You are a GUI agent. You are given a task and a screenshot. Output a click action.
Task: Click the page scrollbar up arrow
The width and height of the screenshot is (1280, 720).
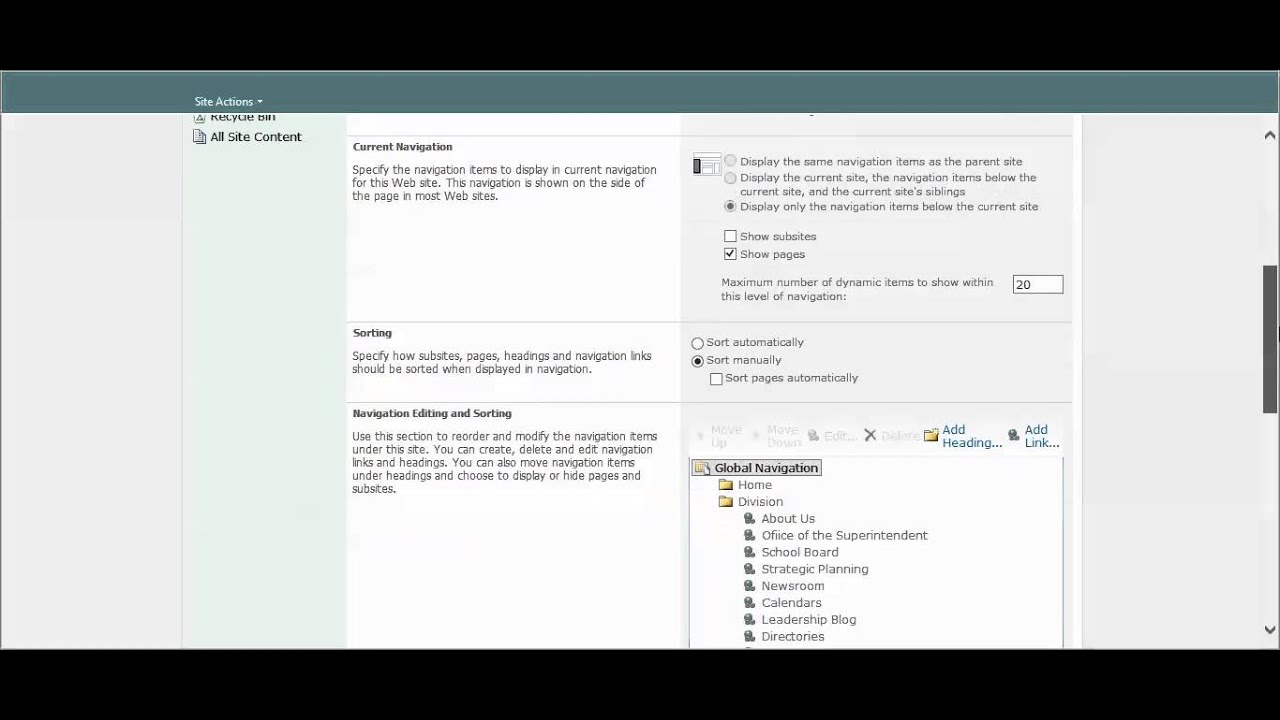(1270, 135)
